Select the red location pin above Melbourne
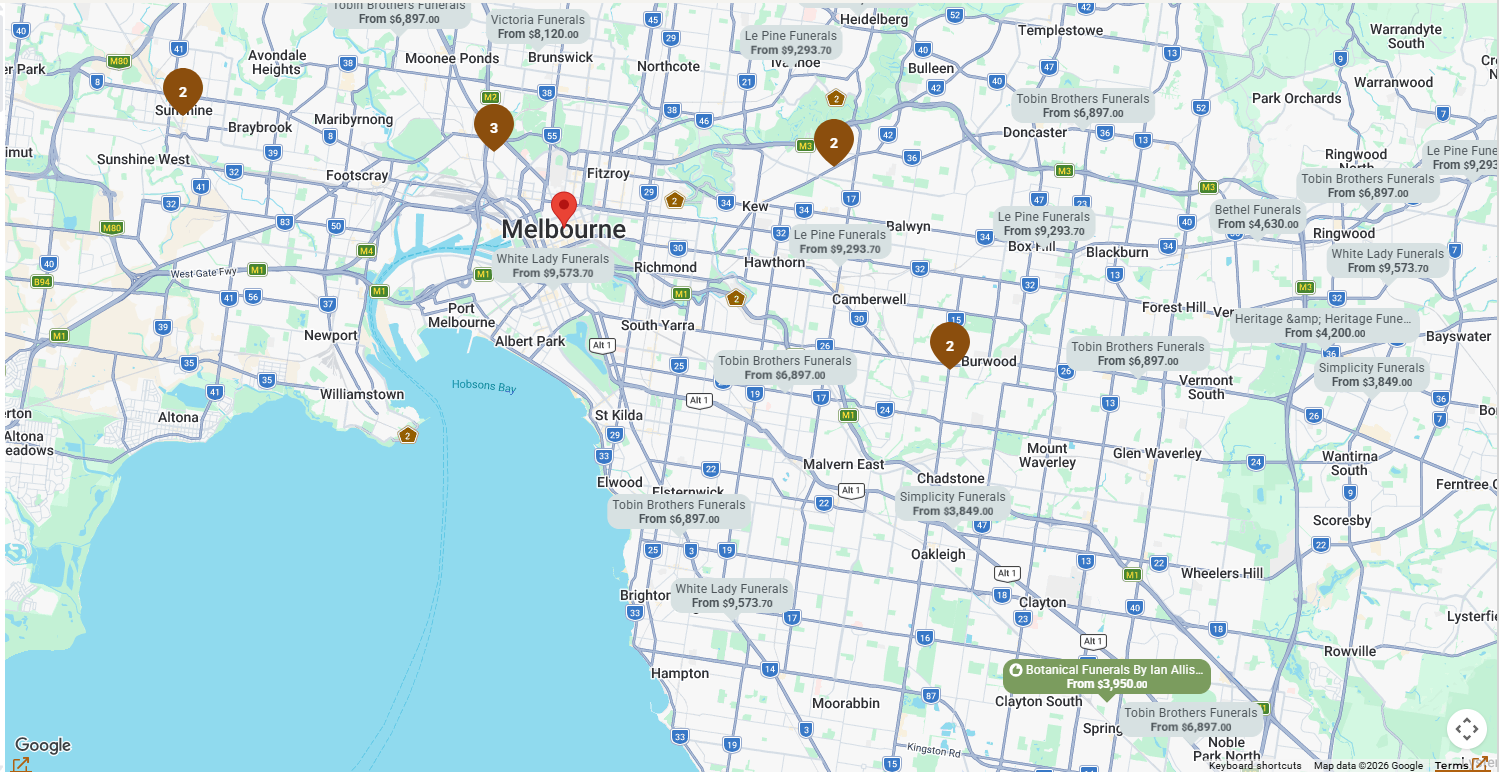 [564, 208]
